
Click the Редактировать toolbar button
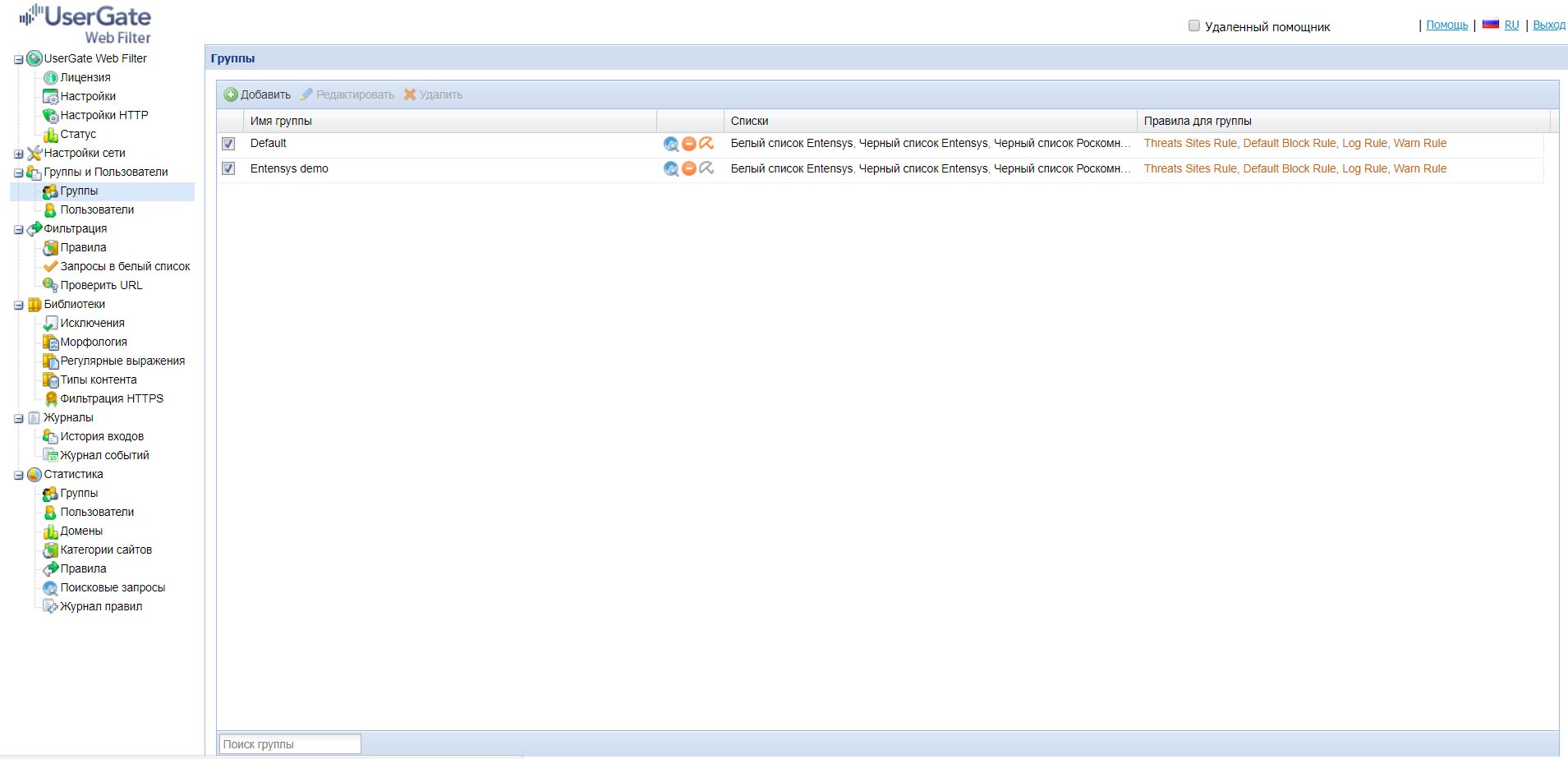click(x=347, y=94)
